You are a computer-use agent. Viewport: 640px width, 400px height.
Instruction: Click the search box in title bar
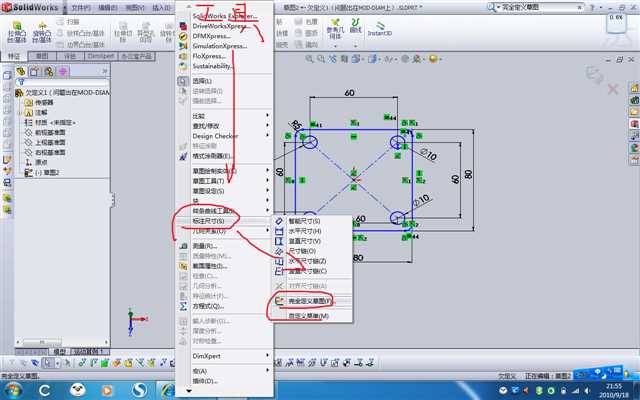[536, 7]
